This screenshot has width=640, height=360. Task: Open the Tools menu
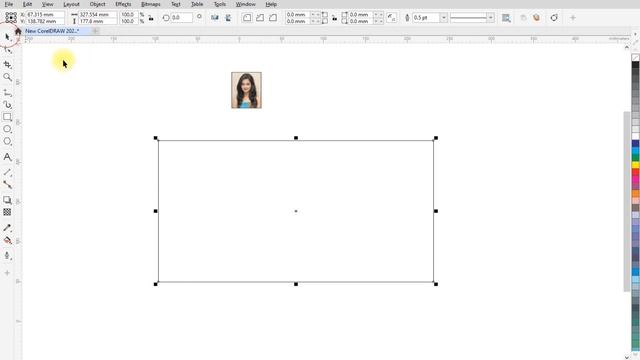[x=220, y=4]
